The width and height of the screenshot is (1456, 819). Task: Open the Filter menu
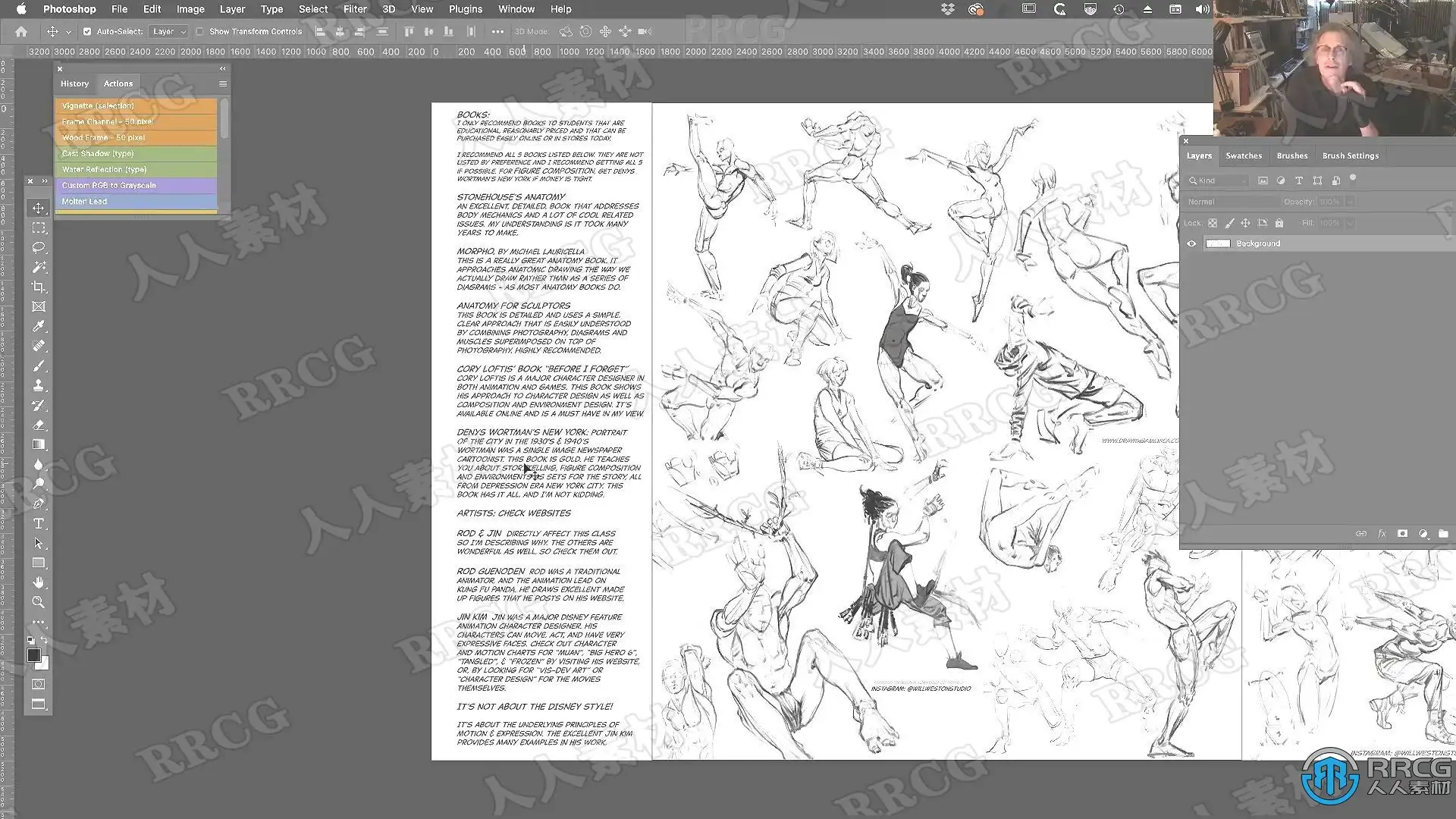(354, 9)
